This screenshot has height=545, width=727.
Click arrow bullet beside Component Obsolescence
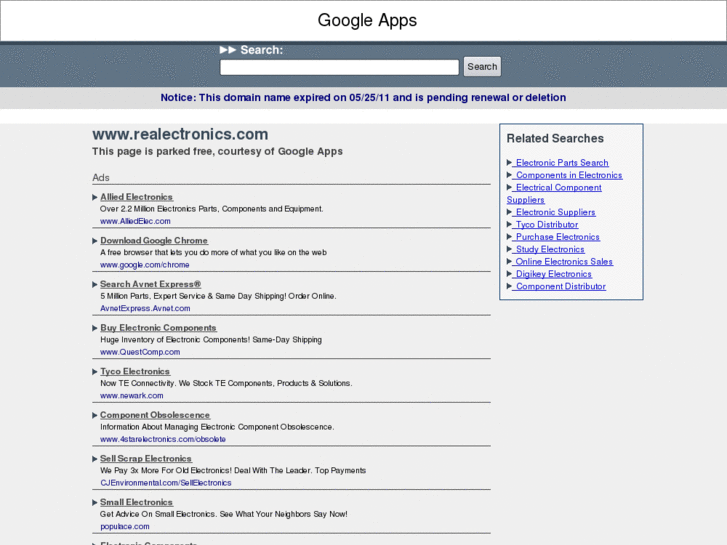pyautogui.click(x=95, y=416)
